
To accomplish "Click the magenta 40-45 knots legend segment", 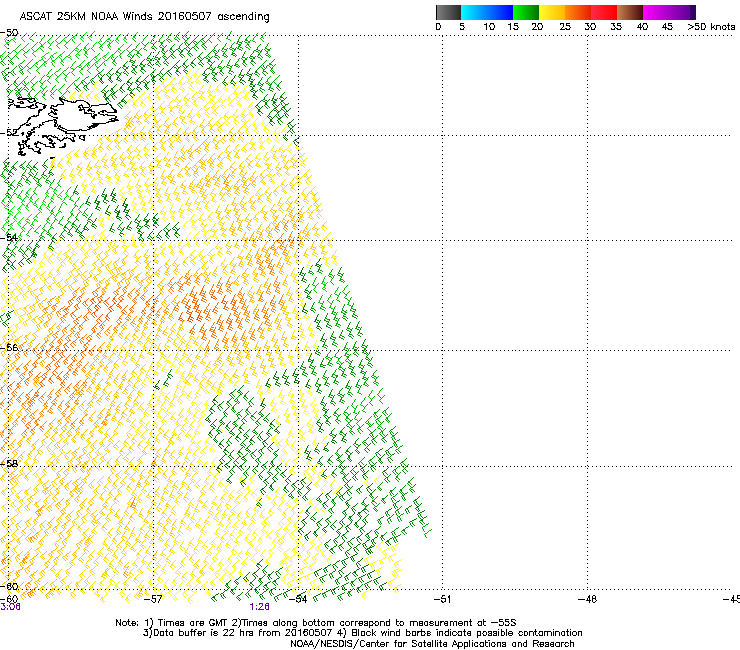I will pos(656,12).
